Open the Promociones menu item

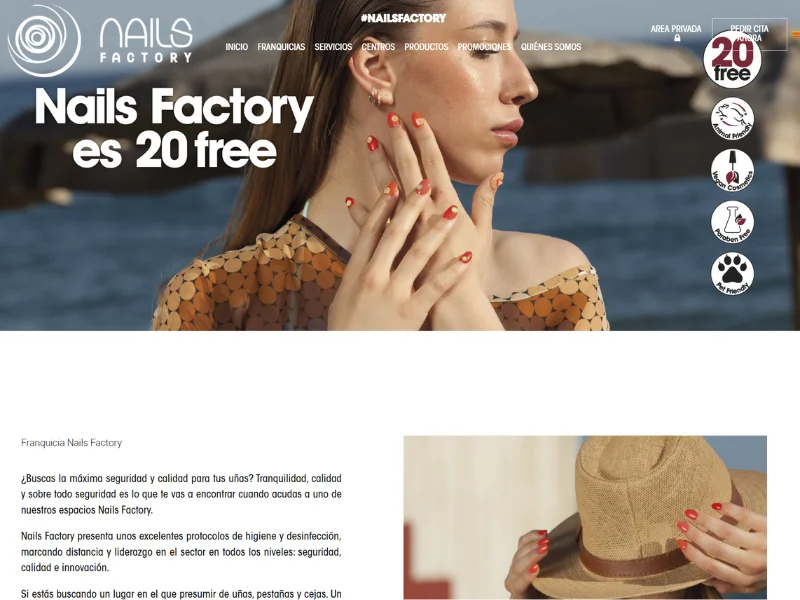pyautogui.click(x=484, y=47)
